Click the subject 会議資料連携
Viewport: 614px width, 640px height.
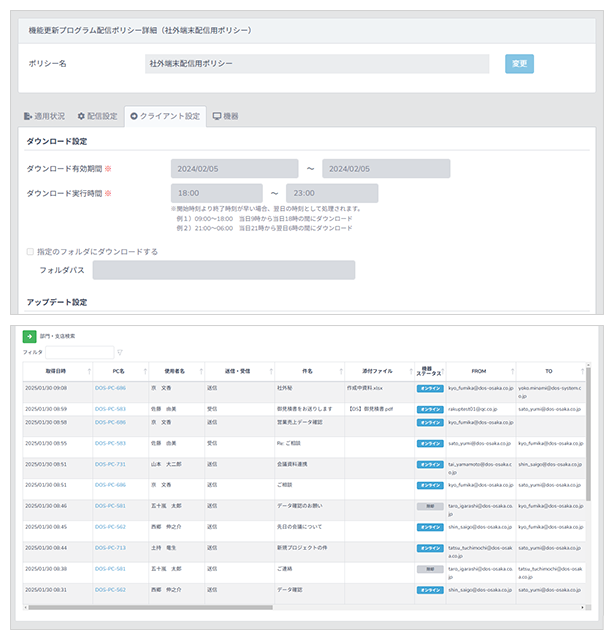292,464
